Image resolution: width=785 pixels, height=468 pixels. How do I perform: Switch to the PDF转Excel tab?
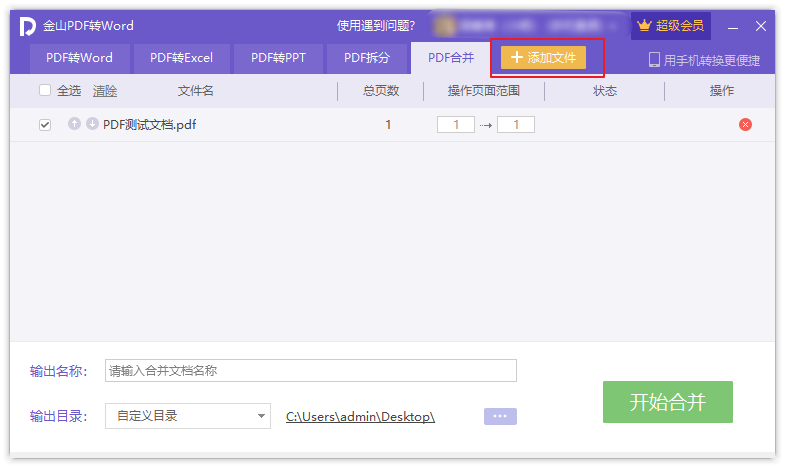[x=181, y=58]
